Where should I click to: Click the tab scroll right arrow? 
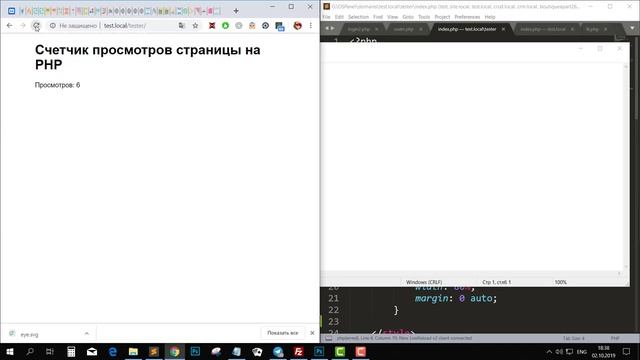coord(333,29)
